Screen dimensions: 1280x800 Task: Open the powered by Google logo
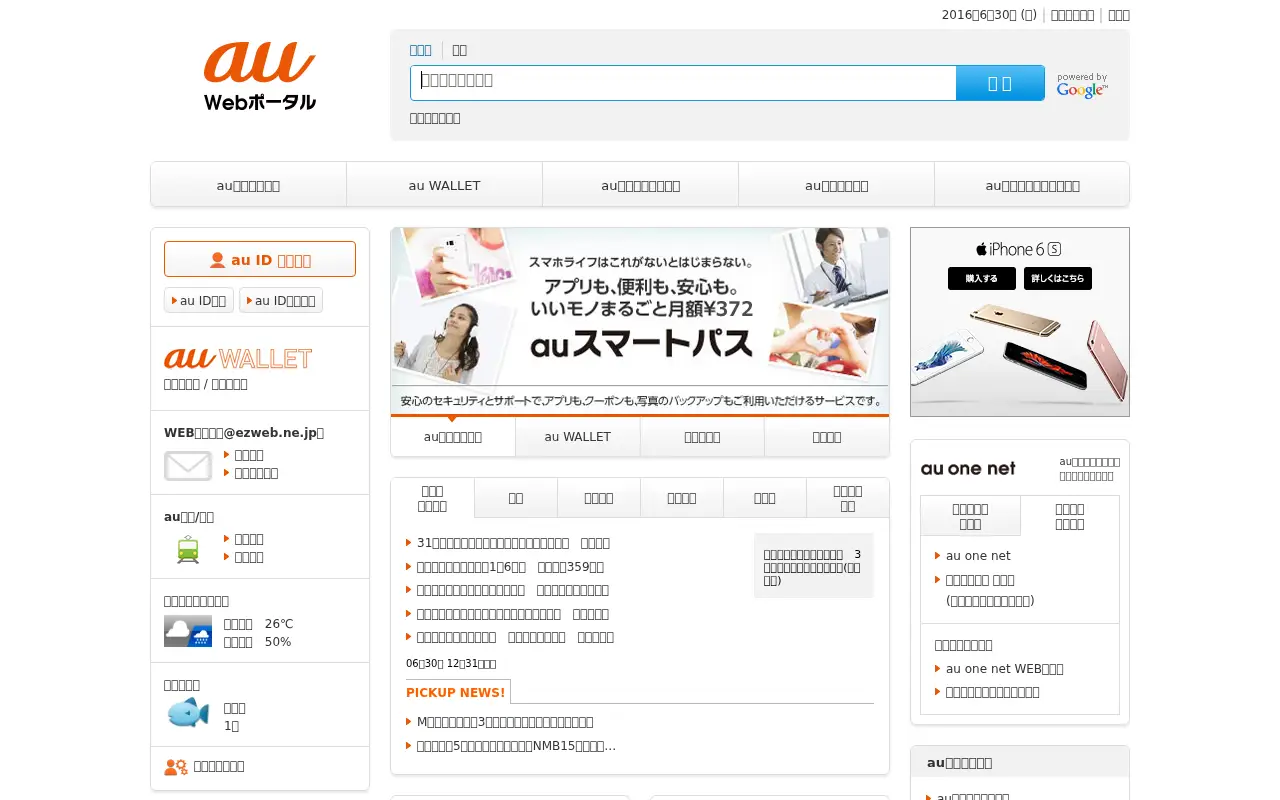[x=1082, y=85]
